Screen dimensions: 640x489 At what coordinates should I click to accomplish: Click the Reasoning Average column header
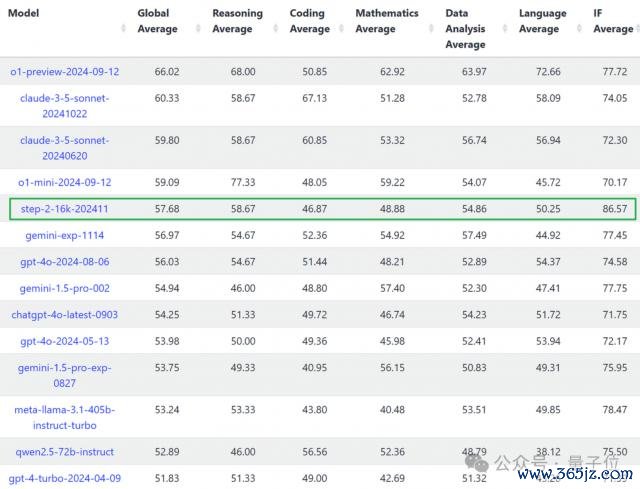click(x=238, y=21)
